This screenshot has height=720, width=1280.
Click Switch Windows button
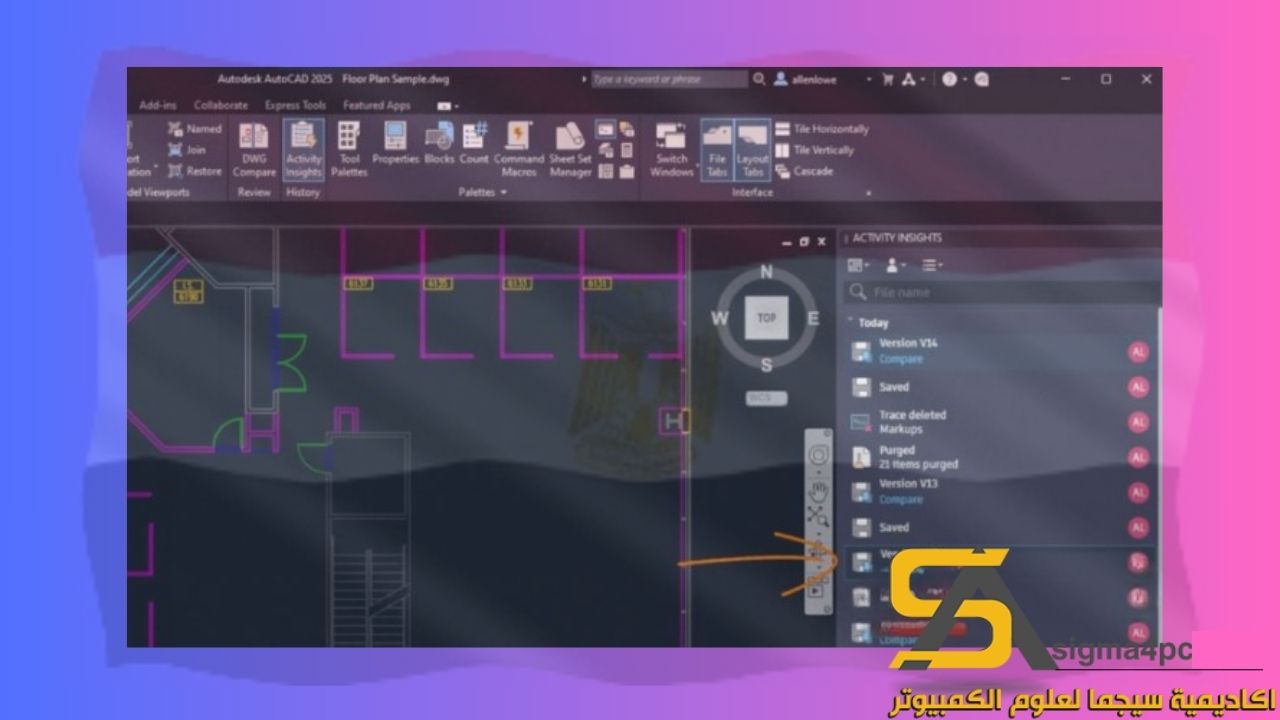point(671,150)
